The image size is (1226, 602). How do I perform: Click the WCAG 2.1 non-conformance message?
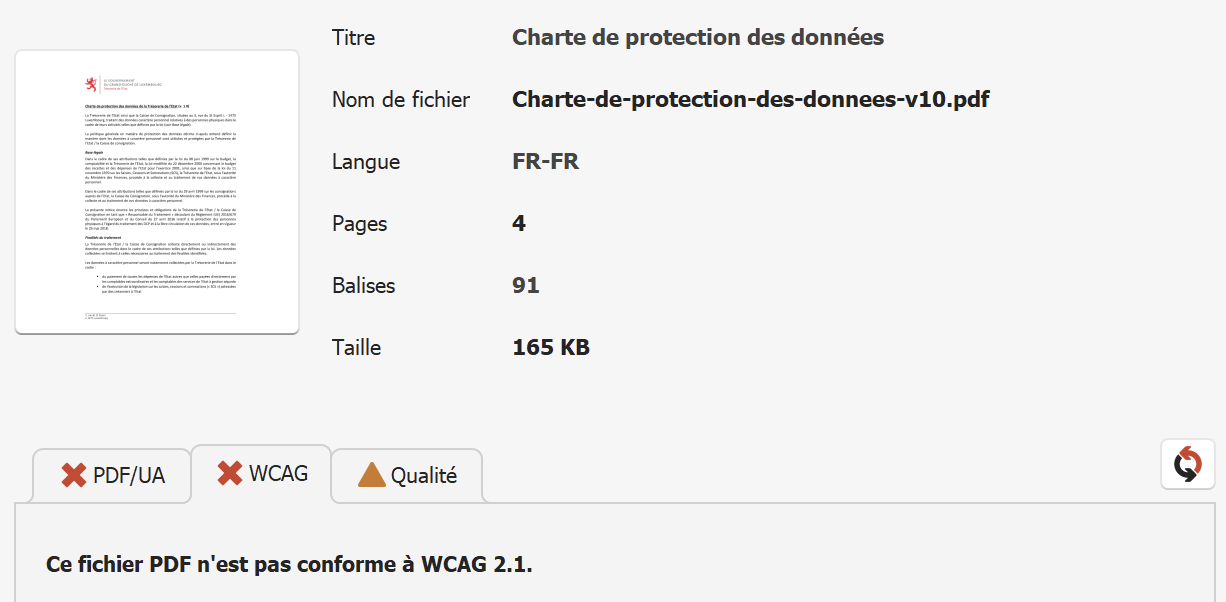click(290, 564)
